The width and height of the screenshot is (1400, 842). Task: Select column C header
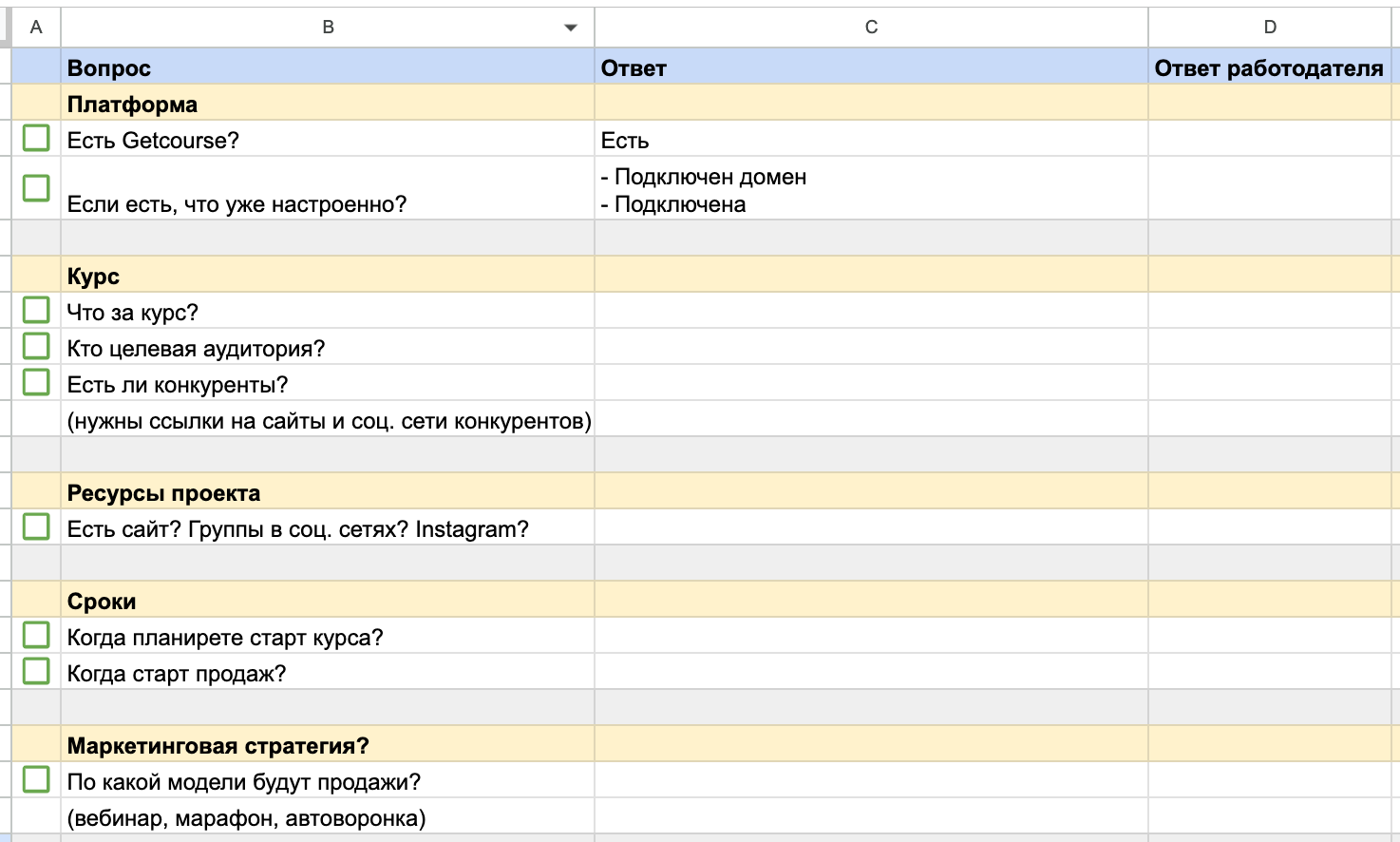[x=871, y=28]
